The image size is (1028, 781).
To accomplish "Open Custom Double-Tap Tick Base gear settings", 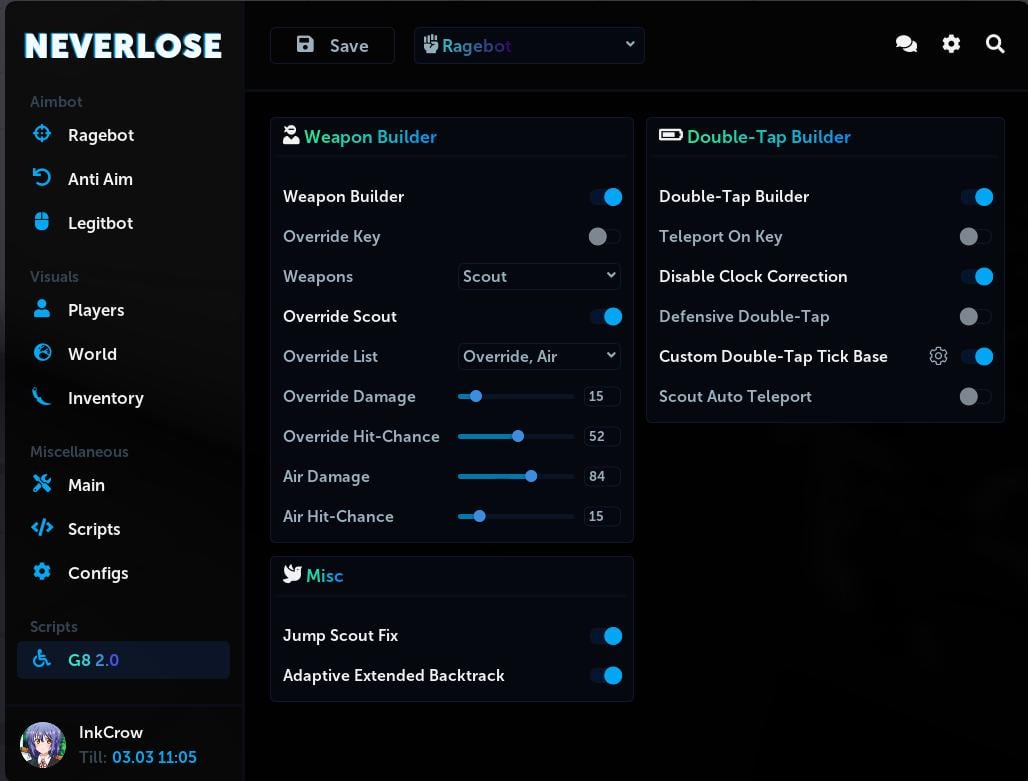I will (x=938, y=356).
